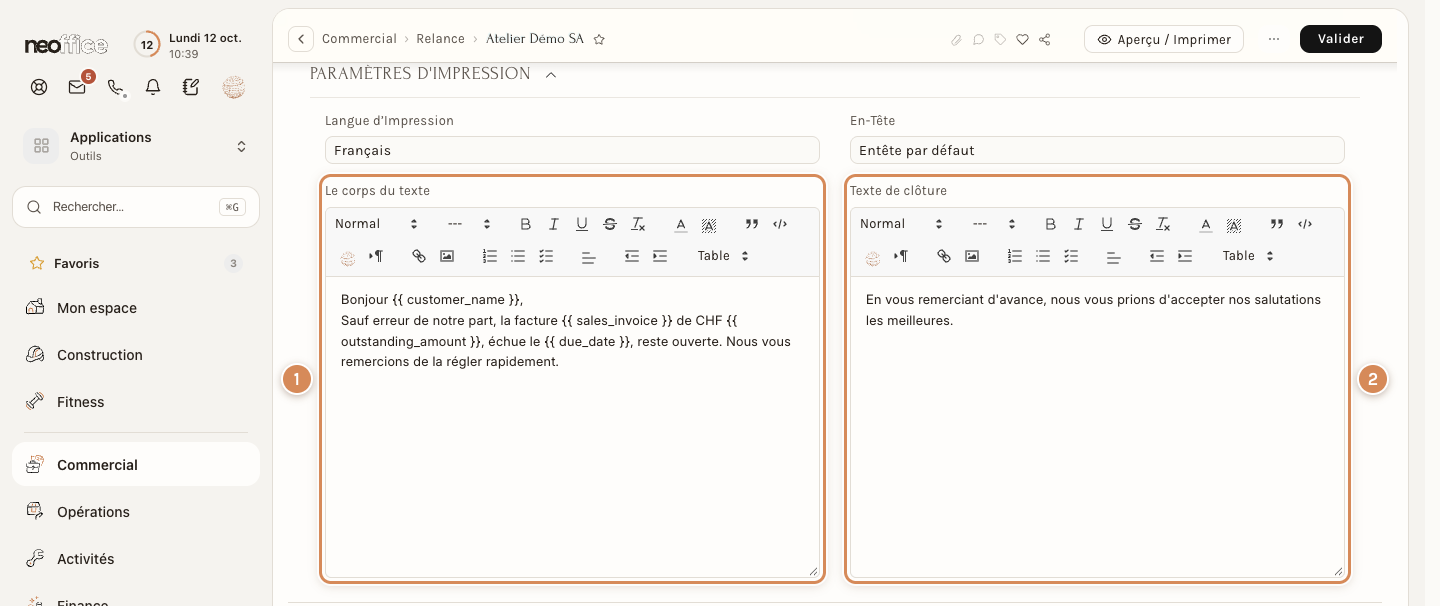The image size is (1440, 606).
Task: Like the document with heart icon
Action: coord(1022,40)
